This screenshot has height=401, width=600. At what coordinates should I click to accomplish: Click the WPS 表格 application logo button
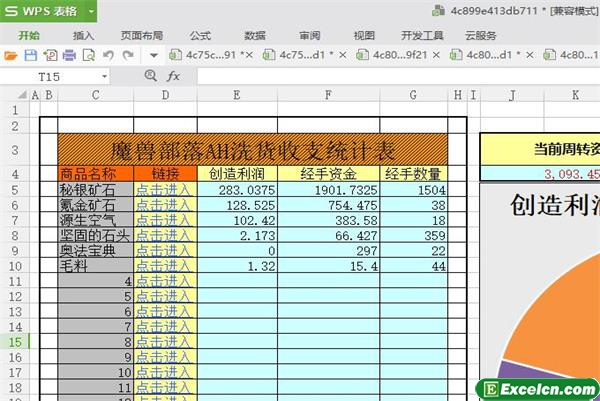coord(41,11)
